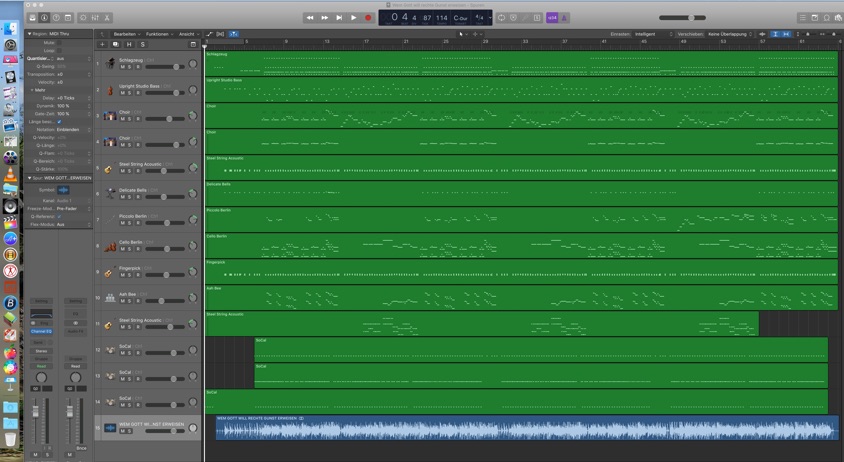Toggle the global S solo button

pos(143,44)
